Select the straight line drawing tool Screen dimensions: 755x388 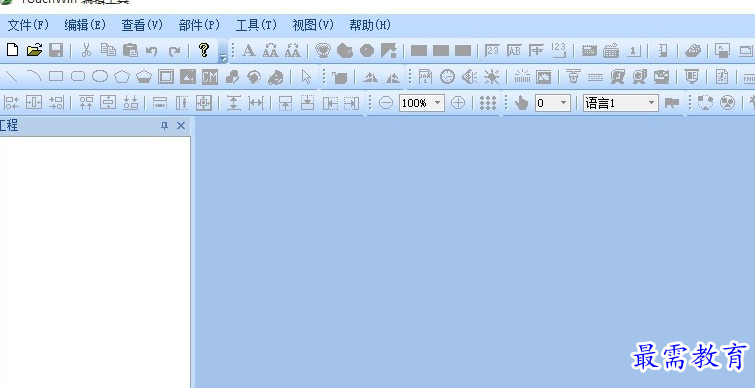12,77
